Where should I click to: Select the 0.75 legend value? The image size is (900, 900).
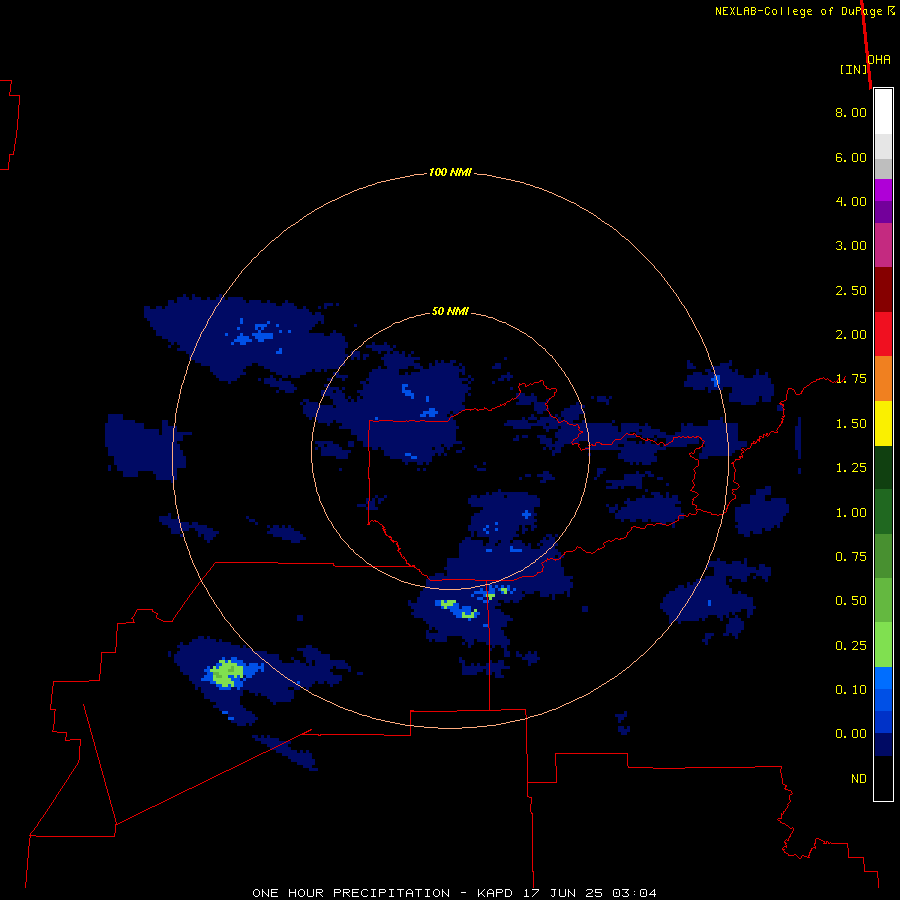pos(851,557)
